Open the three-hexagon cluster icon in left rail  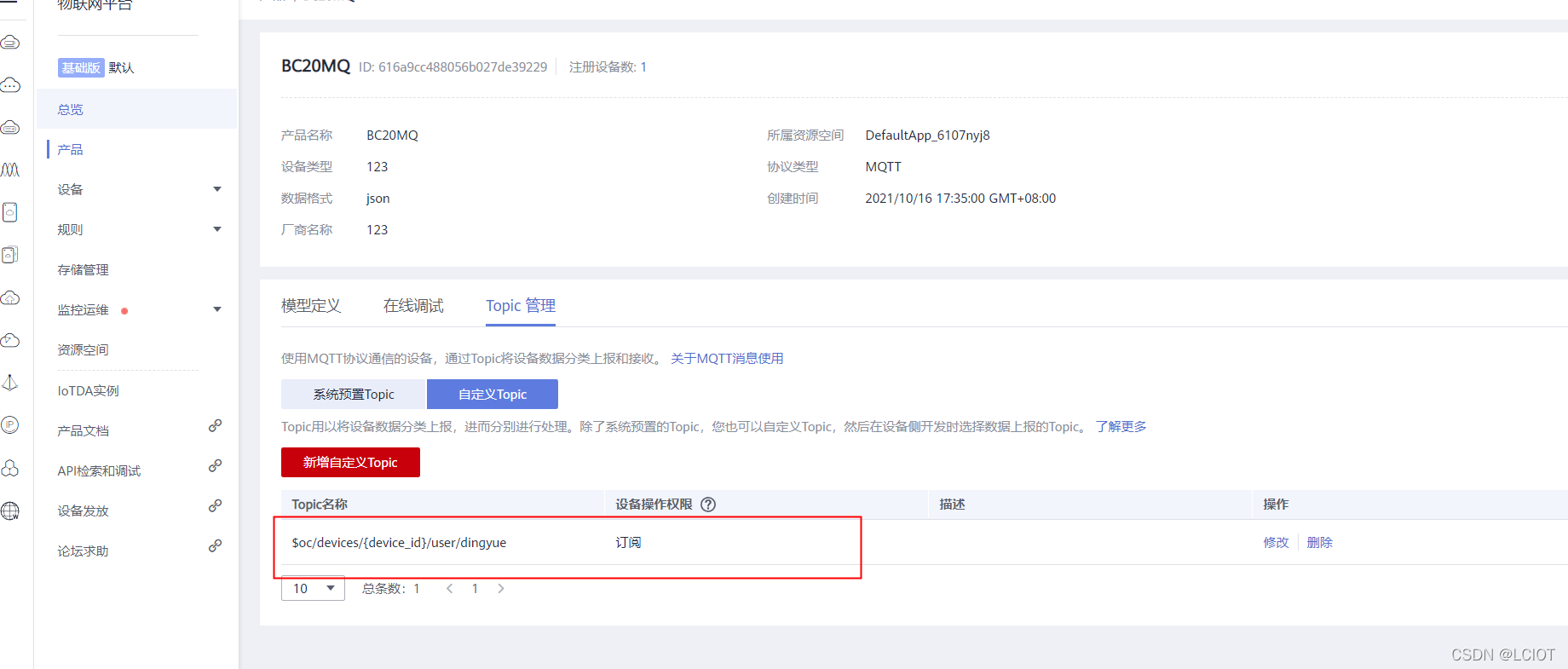[10, 468]
